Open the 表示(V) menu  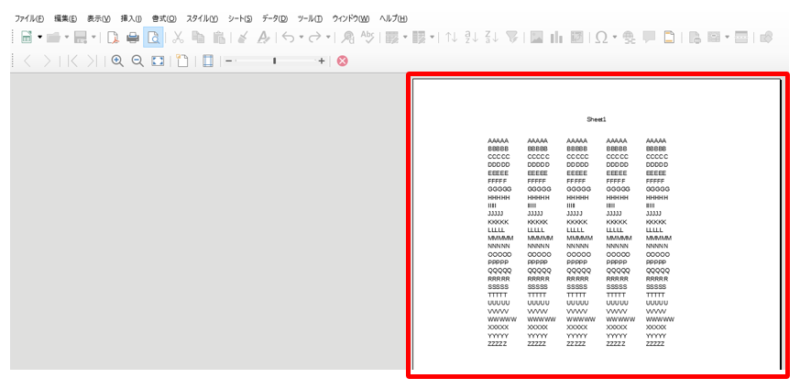(99, 19)
